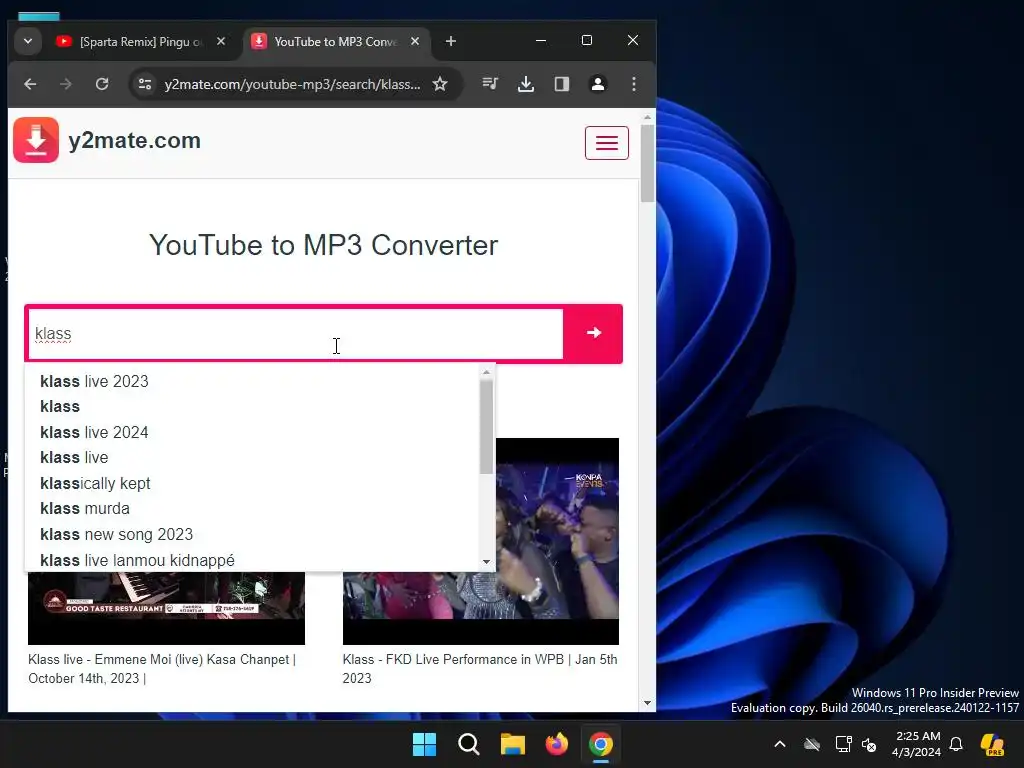Open the media control toolbar icon
This screenshot has width=1024, height=768.
(490, 84)
